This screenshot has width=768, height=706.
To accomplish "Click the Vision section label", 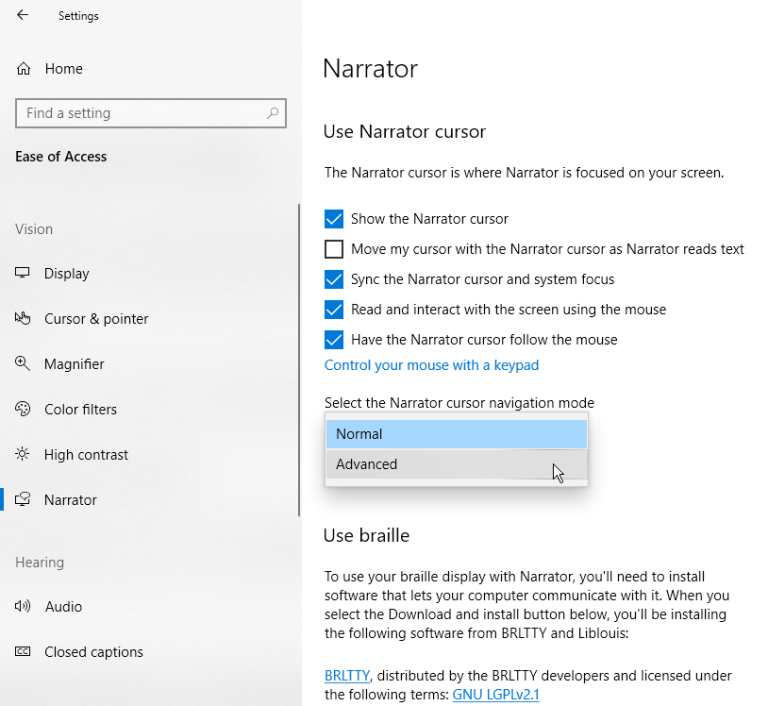I will point(34,229).
